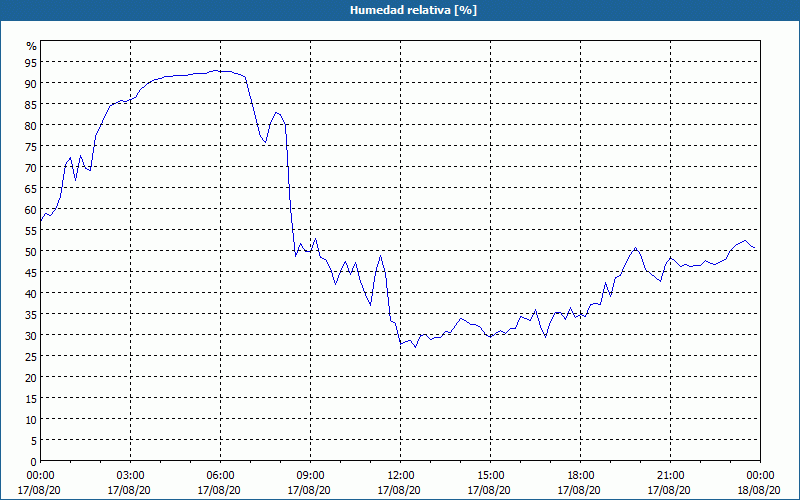Click the 17/08/20 date under 06:00
Viewport: 800px width, 500px height.
[219, 490]
